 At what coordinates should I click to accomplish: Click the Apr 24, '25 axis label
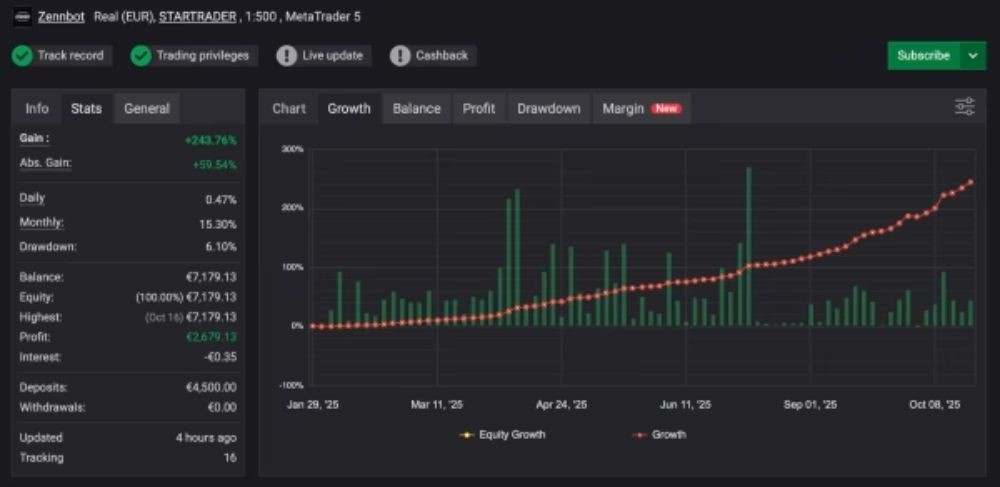(561, 405)
